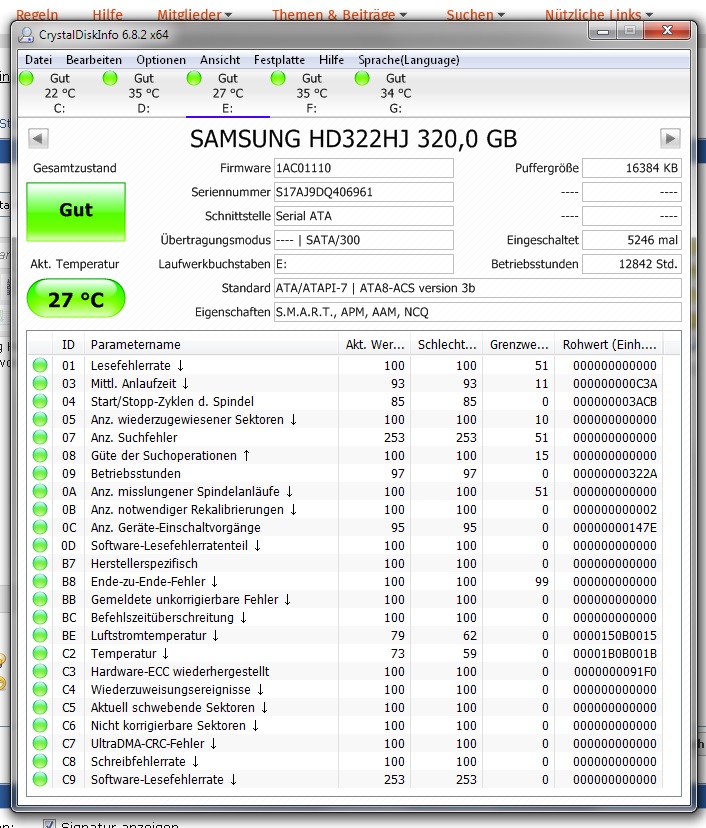
Task: Open the Festplatte menu
Action: coord(279,60)
